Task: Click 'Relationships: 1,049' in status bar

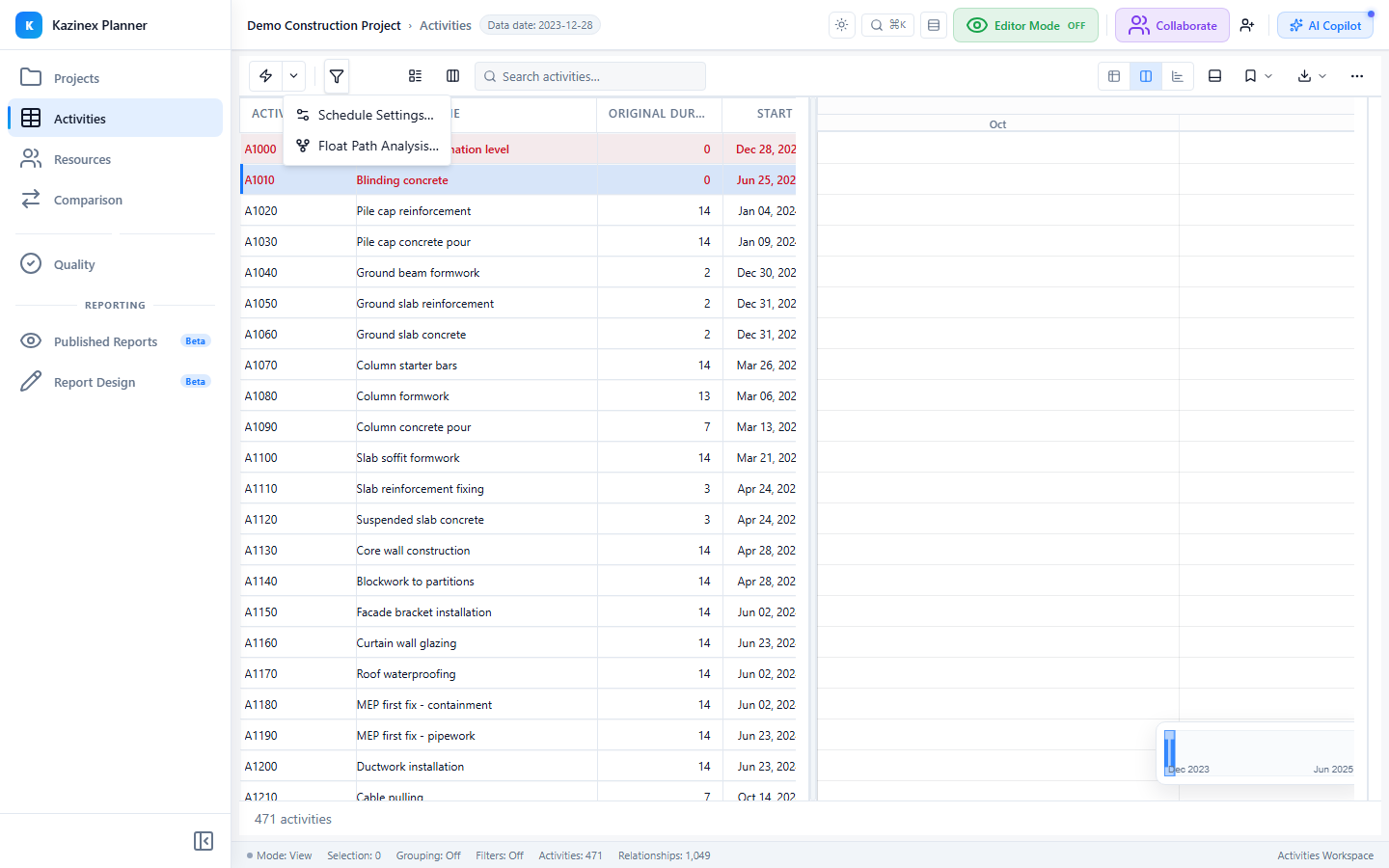Action: (x=665, y=855)
